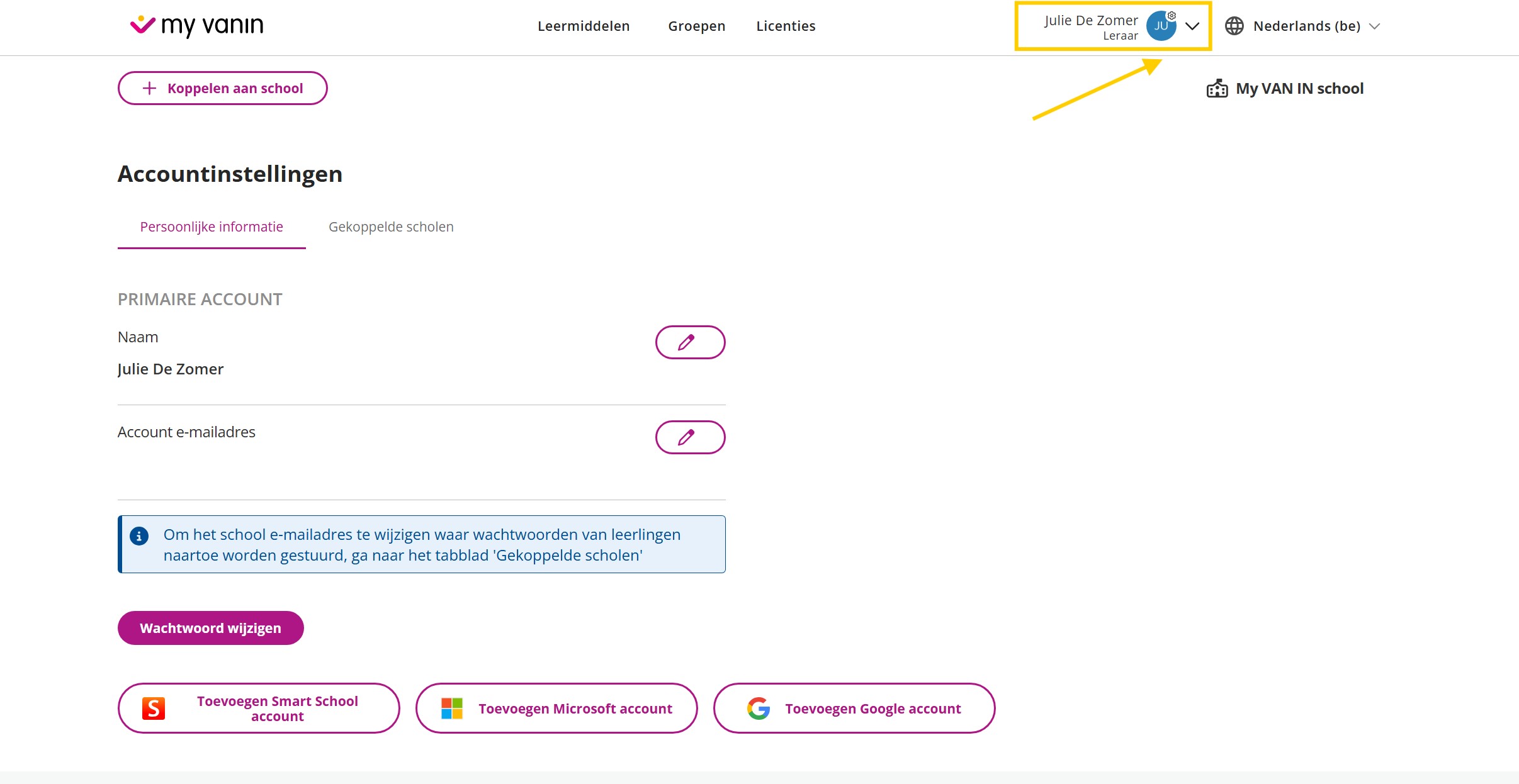1519x784 pixels.
Task: Open the Licenties menu item
Action: tap(786, 26)
